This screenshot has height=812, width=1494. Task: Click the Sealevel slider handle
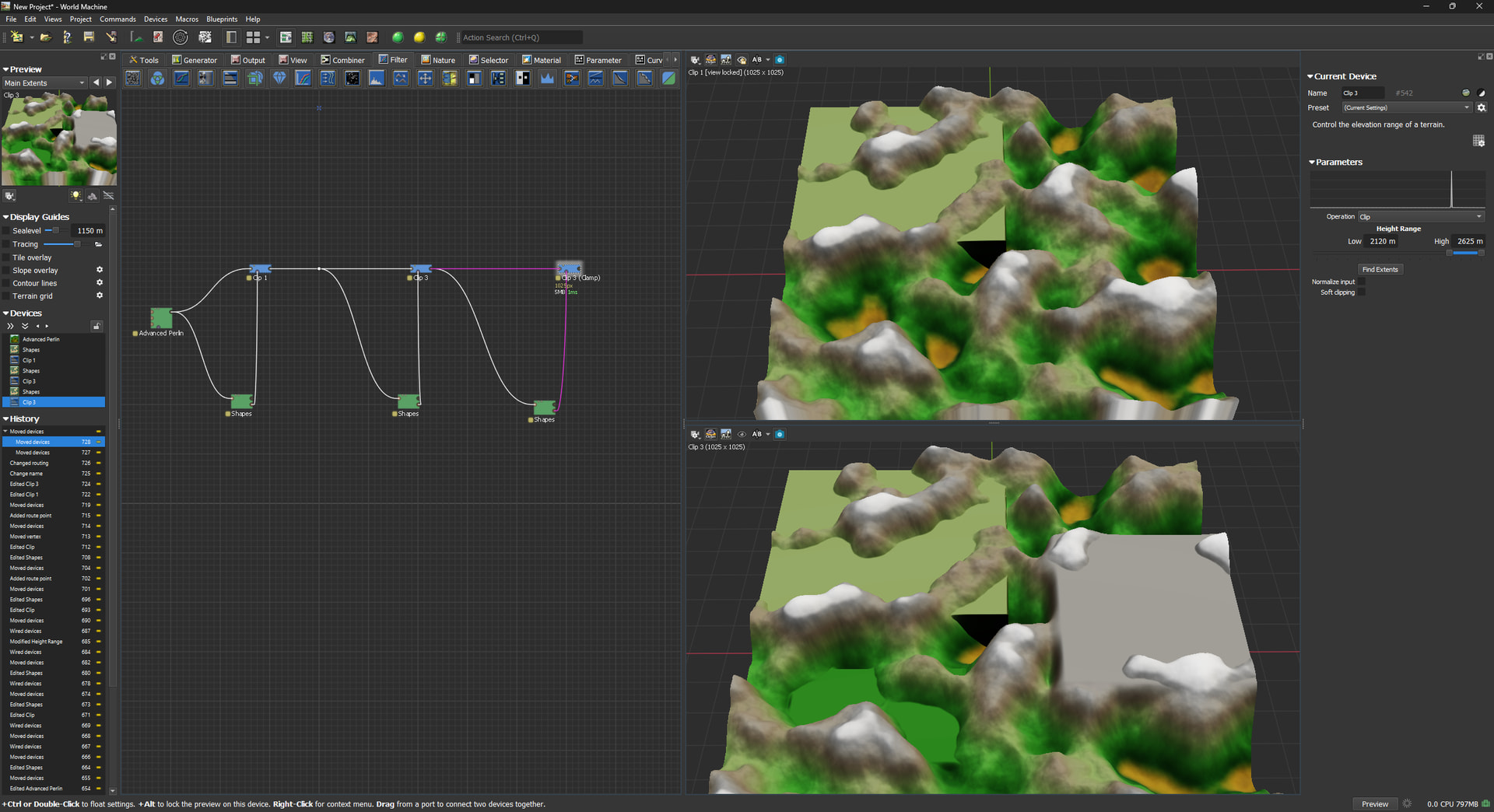[55, 231]
